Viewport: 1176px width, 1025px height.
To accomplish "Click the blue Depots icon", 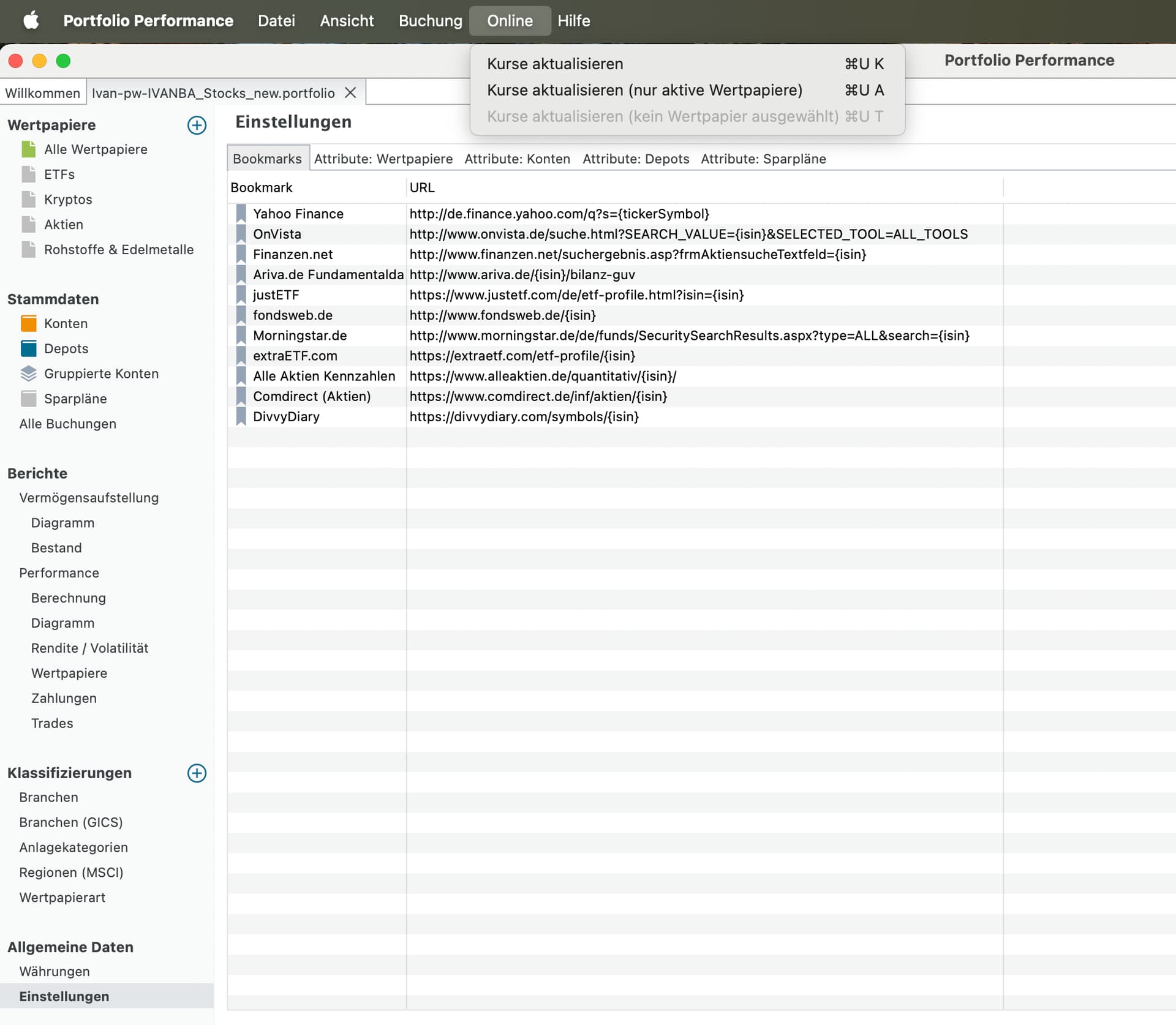I will [x=28, y=348].
